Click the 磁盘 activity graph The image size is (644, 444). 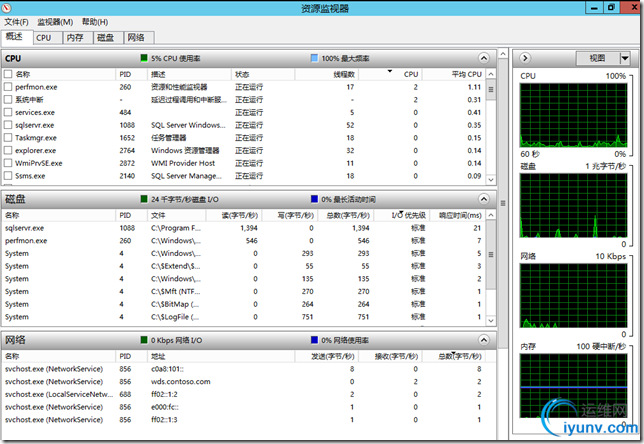pos(573,205)
